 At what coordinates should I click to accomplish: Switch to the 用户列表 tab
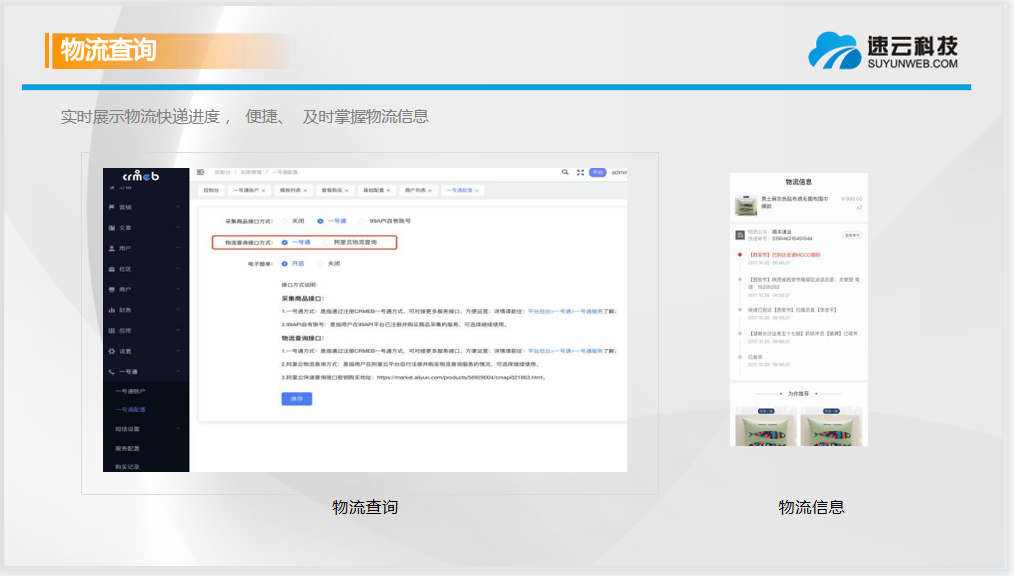click(x=413, y=190)
